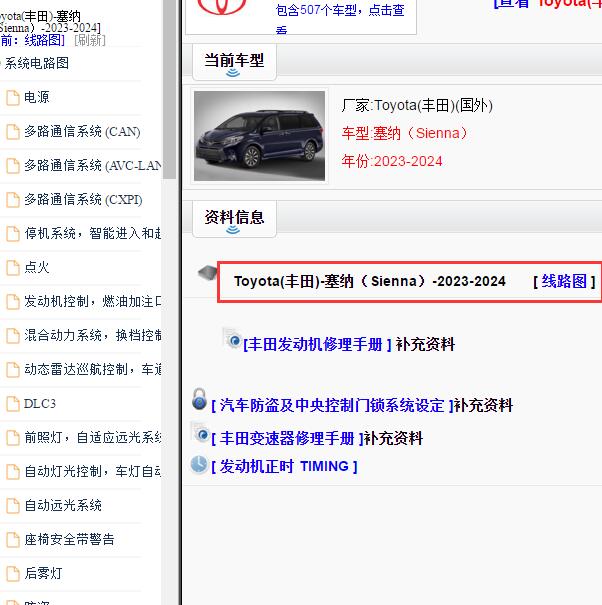Open the 座椅安全带警告 entry
602x605 pixels.
coord(69,539)
